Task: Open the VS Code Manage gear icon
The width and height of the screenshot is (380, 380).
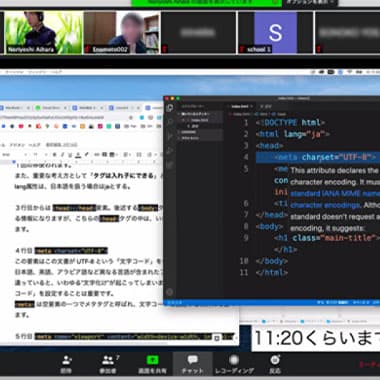Action: (170, 292)
